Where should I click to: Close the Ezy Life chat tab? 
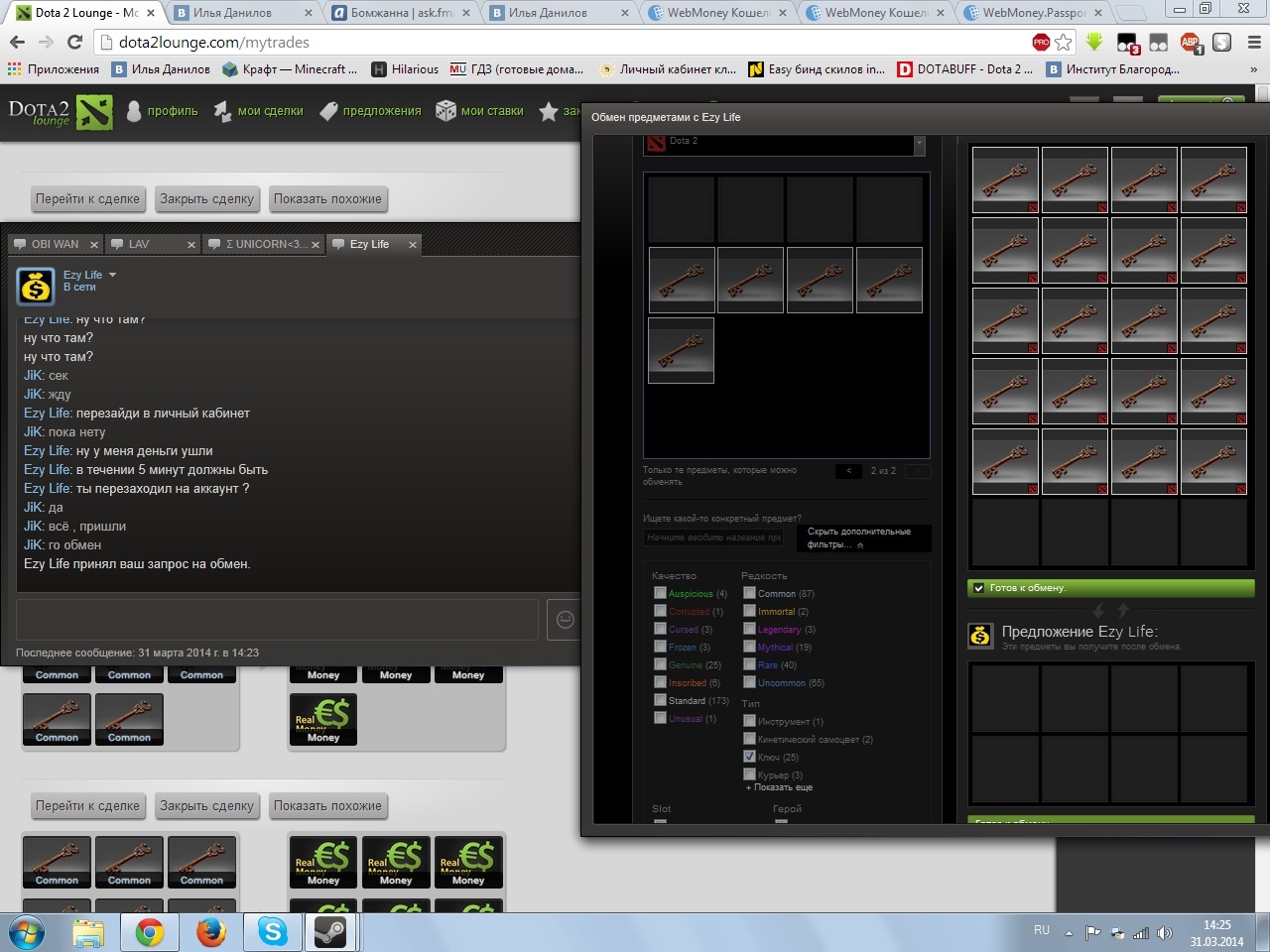413,244
